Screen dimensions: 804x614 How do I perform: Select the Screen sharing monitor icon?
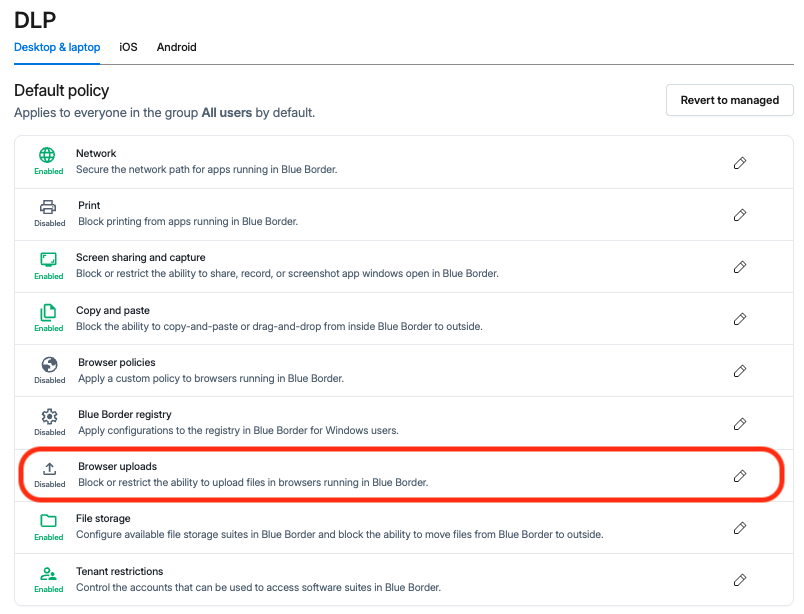coord(48,259)
